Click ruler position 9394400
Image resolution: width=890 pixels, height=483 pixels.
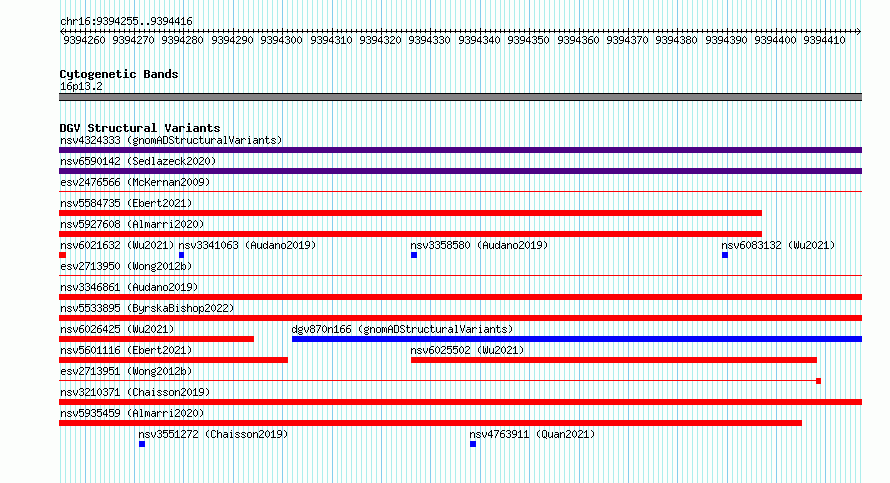pyautogui.click(x=775, y=40)
